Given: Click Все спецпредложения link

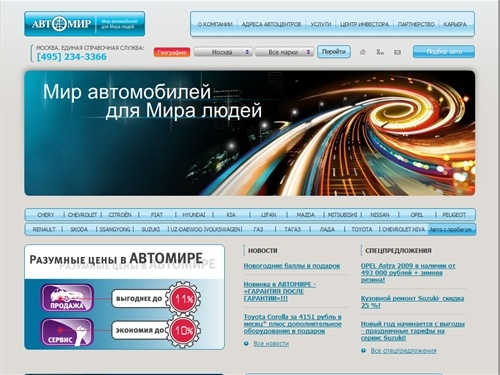Looking at the screenshot, I should (404, 350).
